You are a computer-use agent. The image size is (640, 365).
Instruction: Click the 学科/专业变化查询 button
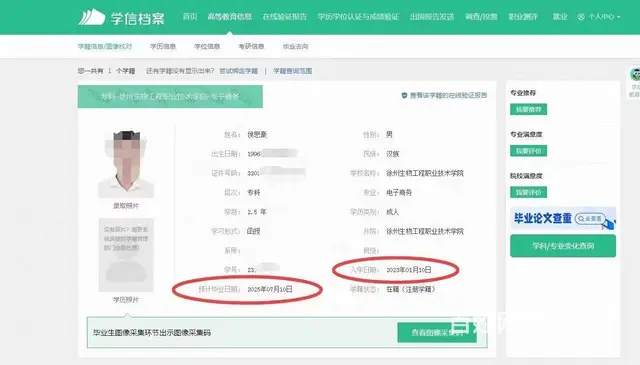coord(563,246)
